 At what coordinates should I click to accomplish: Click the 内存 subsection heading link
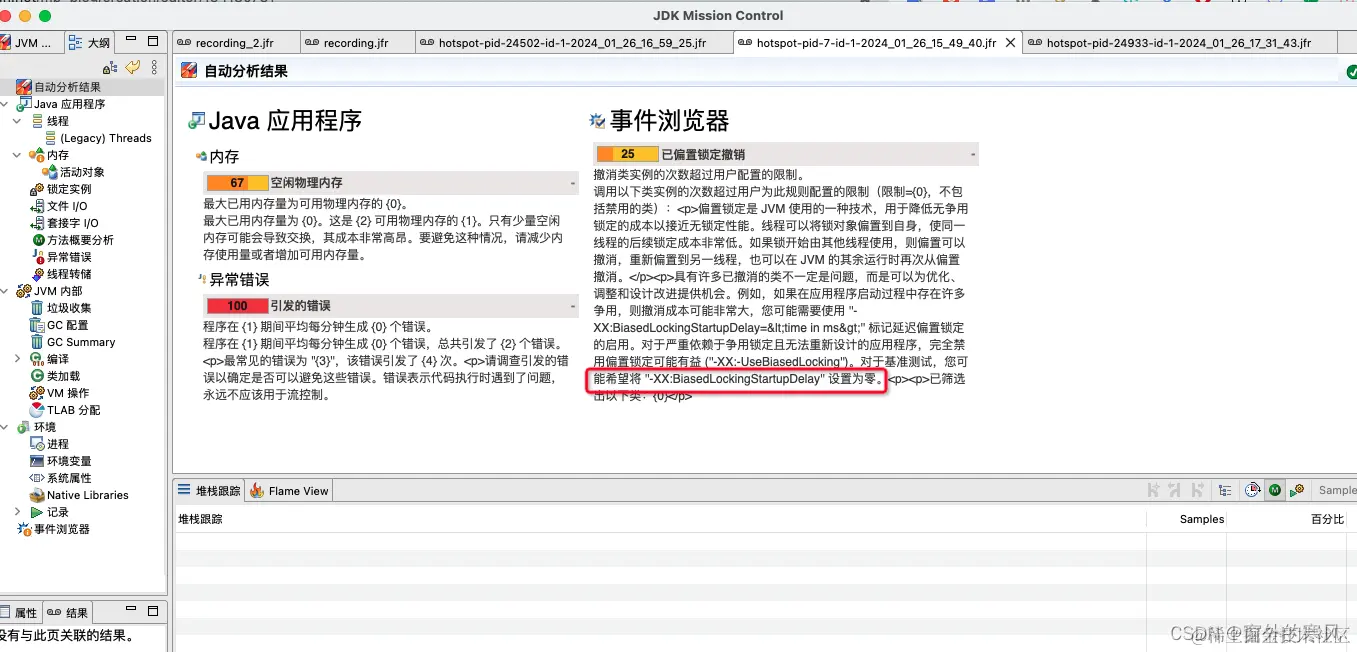[224, 156]
